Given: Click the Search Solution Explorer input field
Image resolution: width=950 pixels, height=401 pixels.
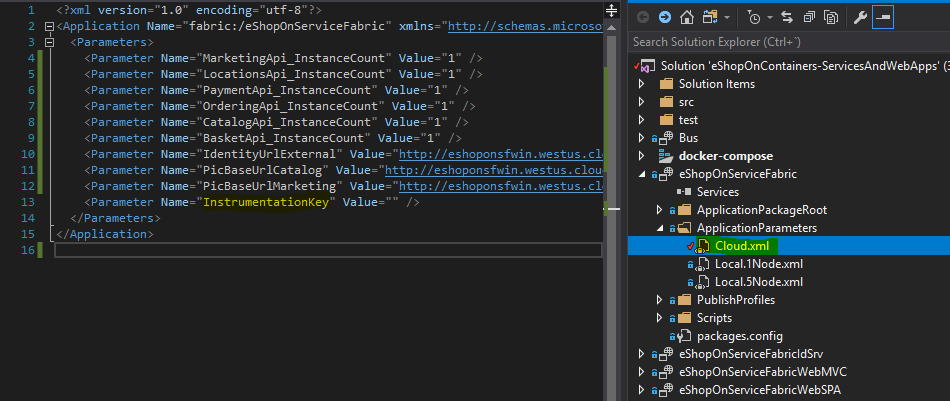Looking at the screenshot, I should coord(780,43).
